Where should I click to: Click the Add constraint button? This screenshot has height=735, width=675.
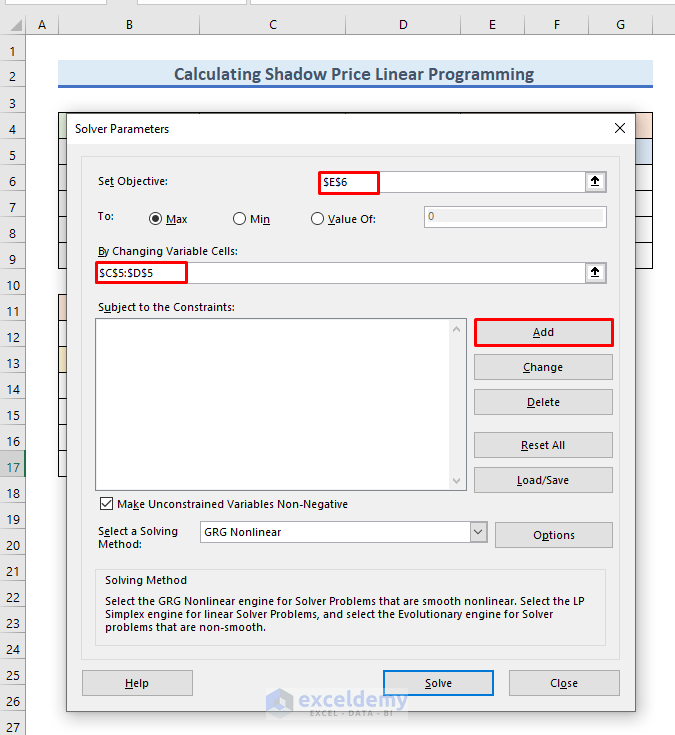pyautogui.click(x=543, y=332)
